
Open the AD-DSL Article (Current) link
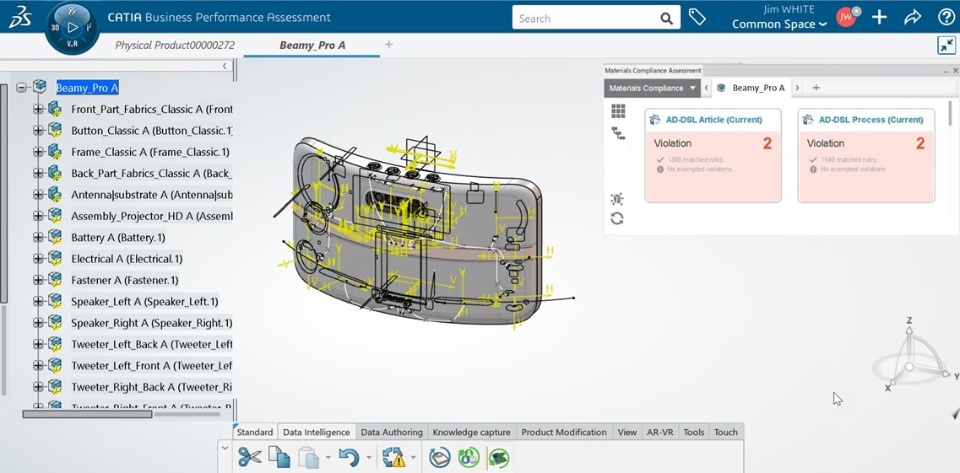(714, 120)
